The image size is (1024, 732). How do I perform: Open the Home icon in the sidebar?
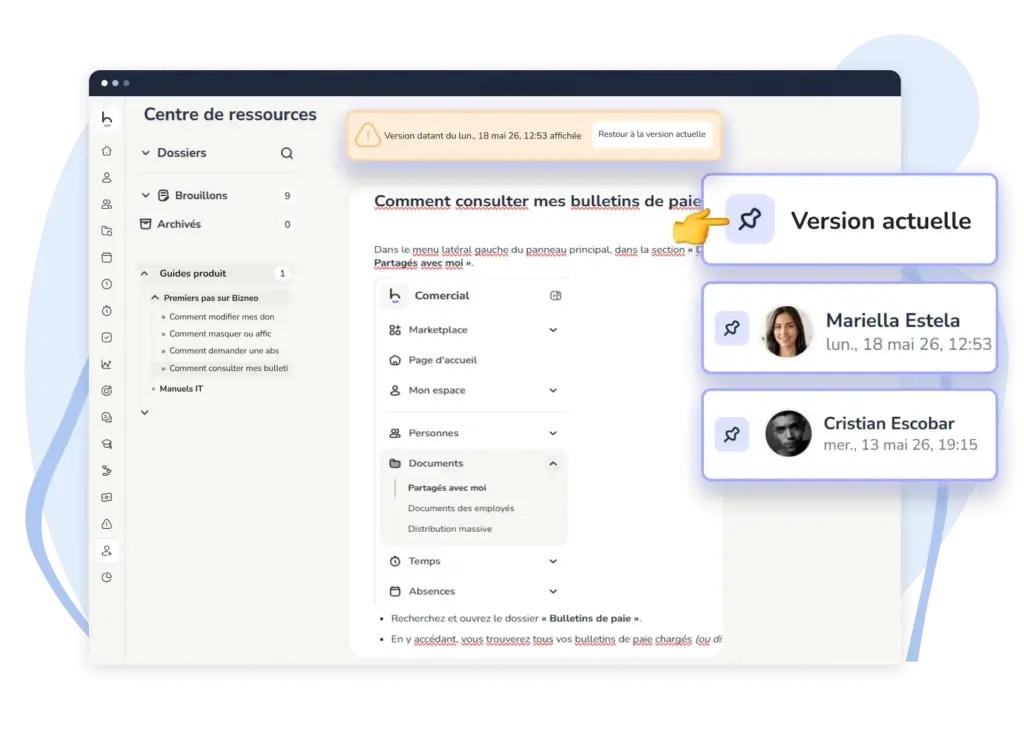[x=106, y=151]
